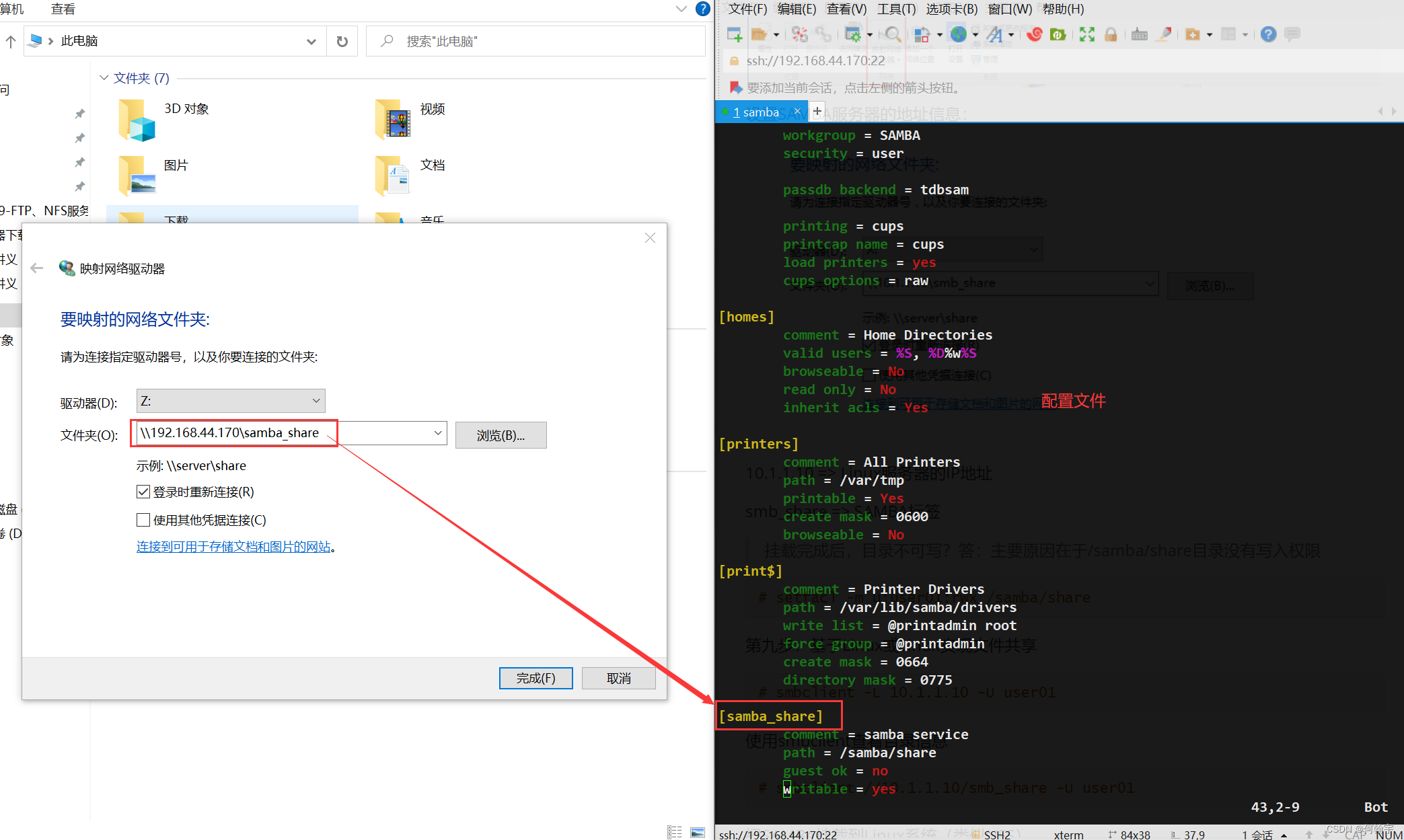Open the 查看(V) menu in Xshell
The height and width of the screenshot is (840, 1404).
(x=846, y=9)
